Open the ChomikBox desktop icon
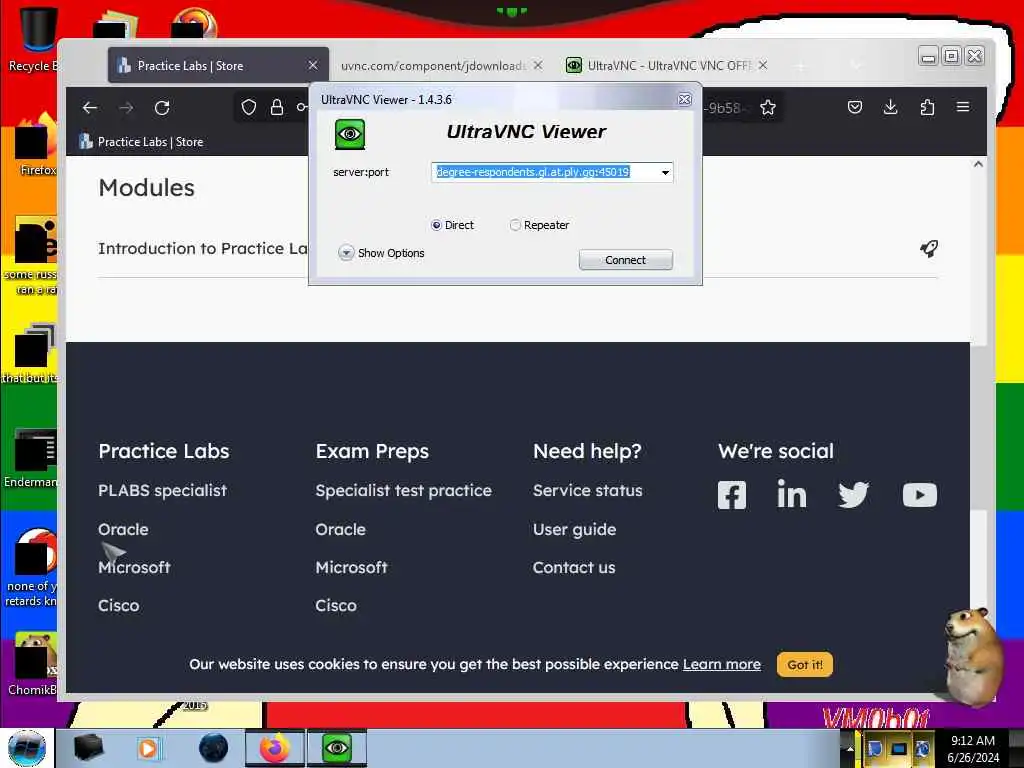This screenshot has width=1024, height=768. pyautogui.click(x=33, y=664)
